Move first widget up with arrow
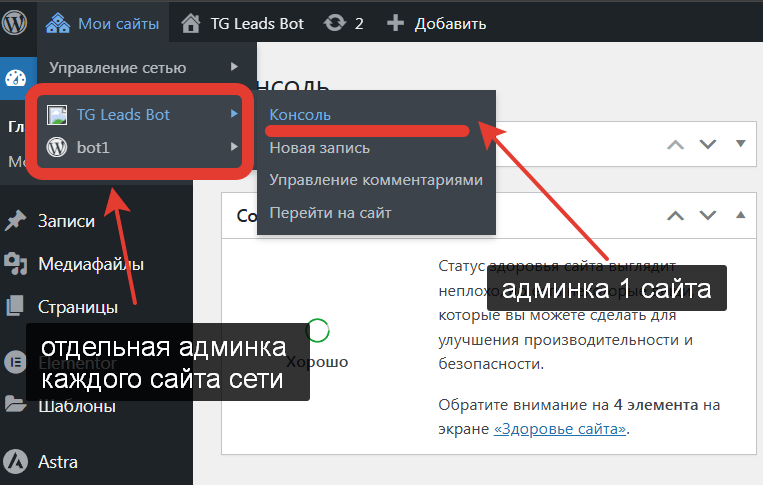The image size is (763, 485). tap(675, 144)
